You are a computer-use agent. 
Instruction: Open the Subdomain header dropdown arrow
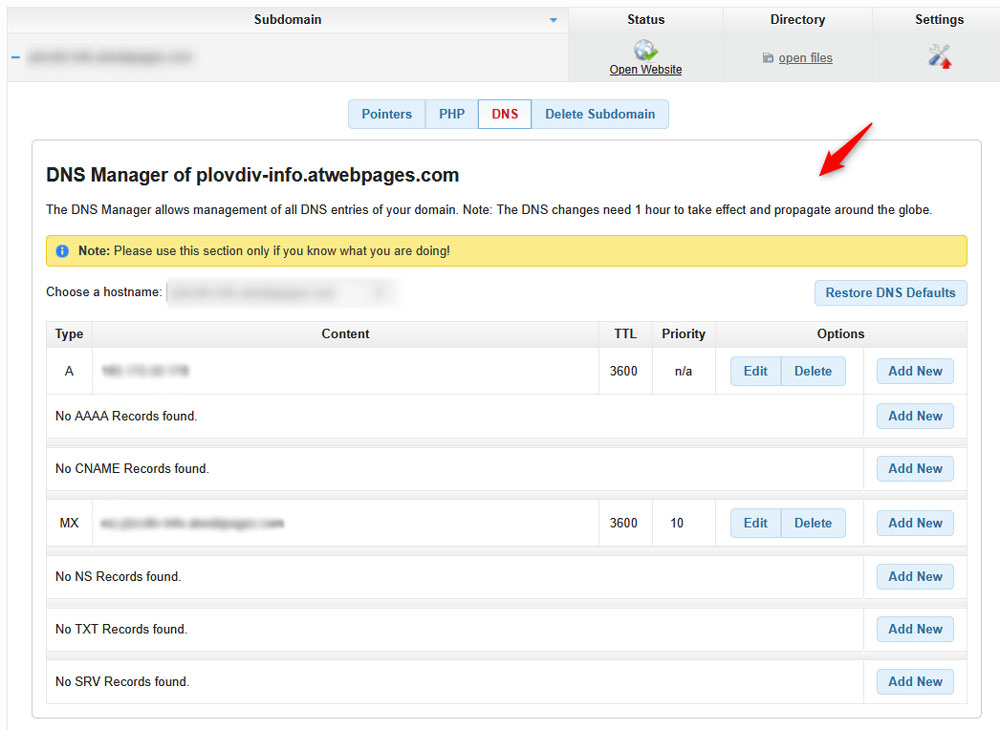pyautogui.click(x=554, y=19)
